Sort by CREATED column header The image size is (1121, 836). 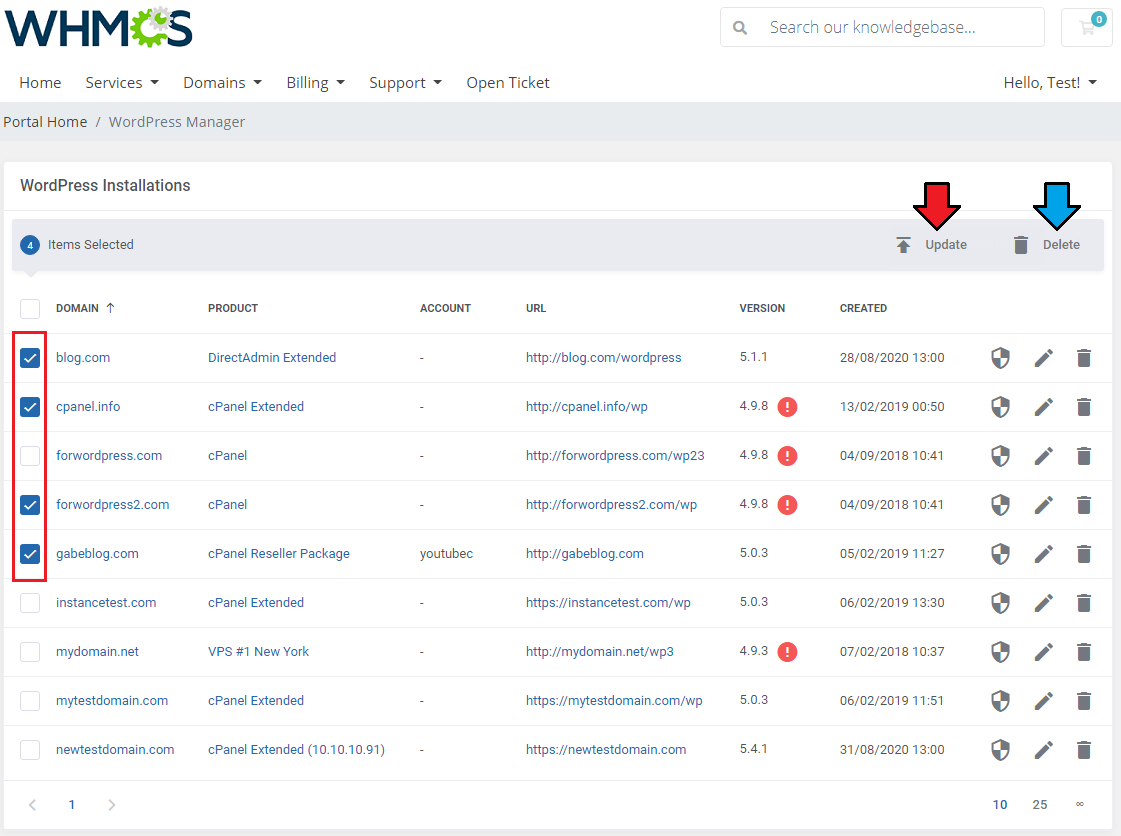pyautogui.click(x=863, y=308)
